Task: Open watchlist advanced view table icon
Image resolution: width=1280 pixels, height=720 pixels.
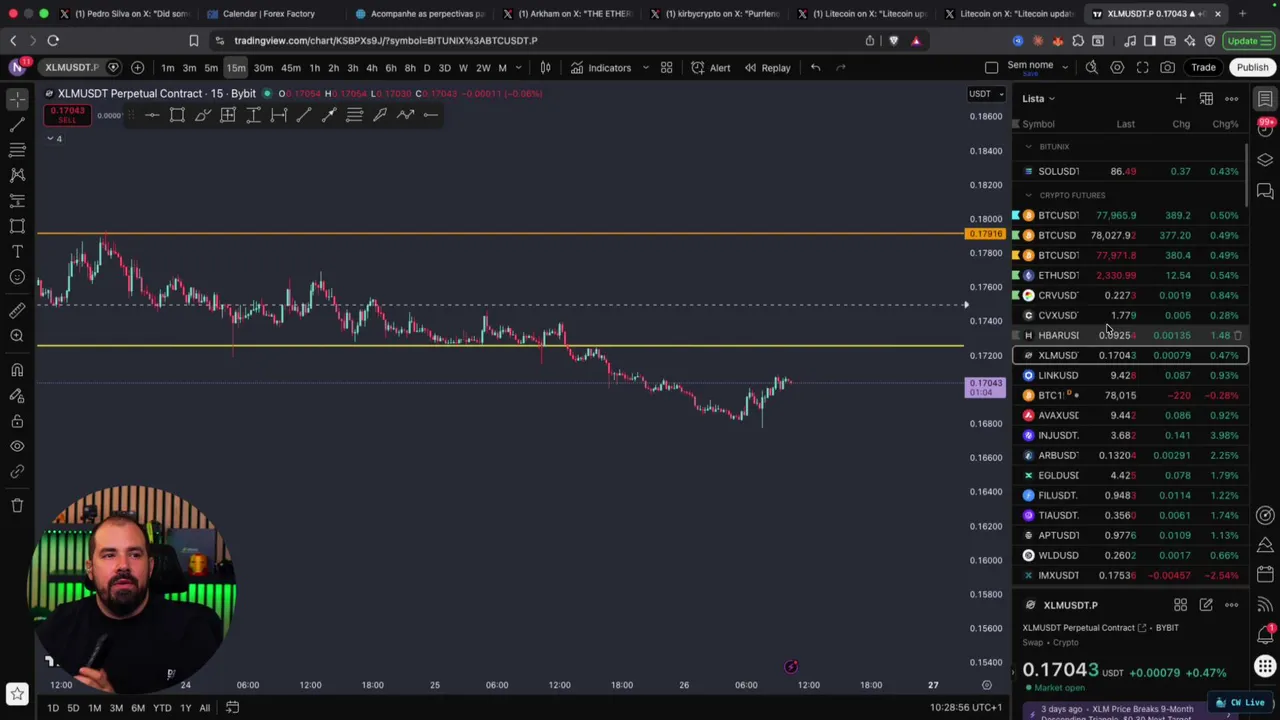Action: click(x=1206, y=99)
